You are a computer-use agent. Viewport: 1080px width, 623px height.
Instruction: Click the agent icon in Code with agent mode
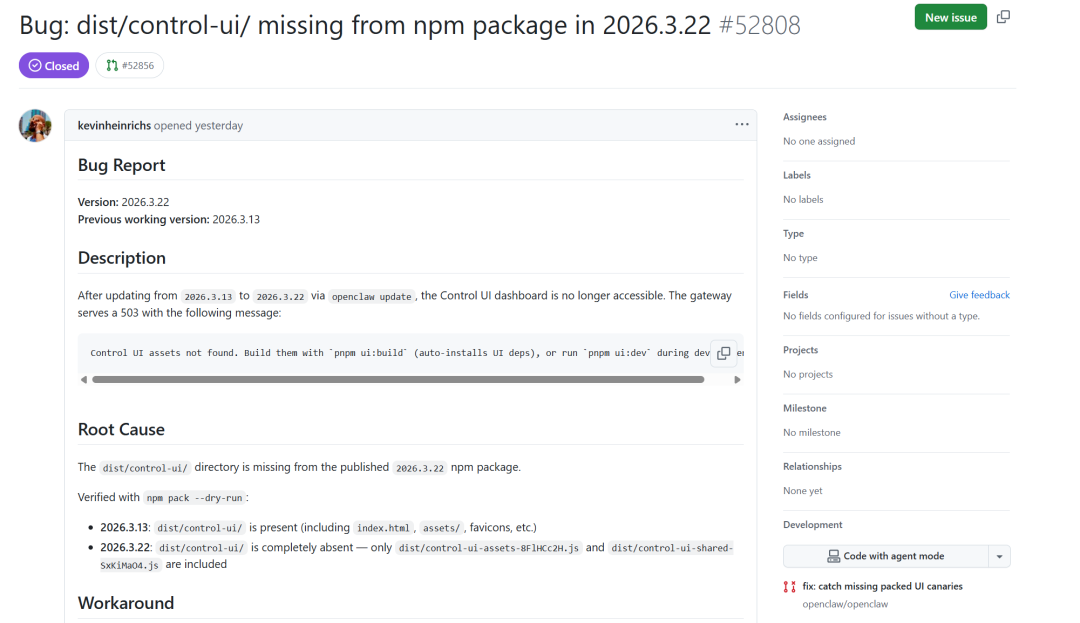(x=833, y=556)
